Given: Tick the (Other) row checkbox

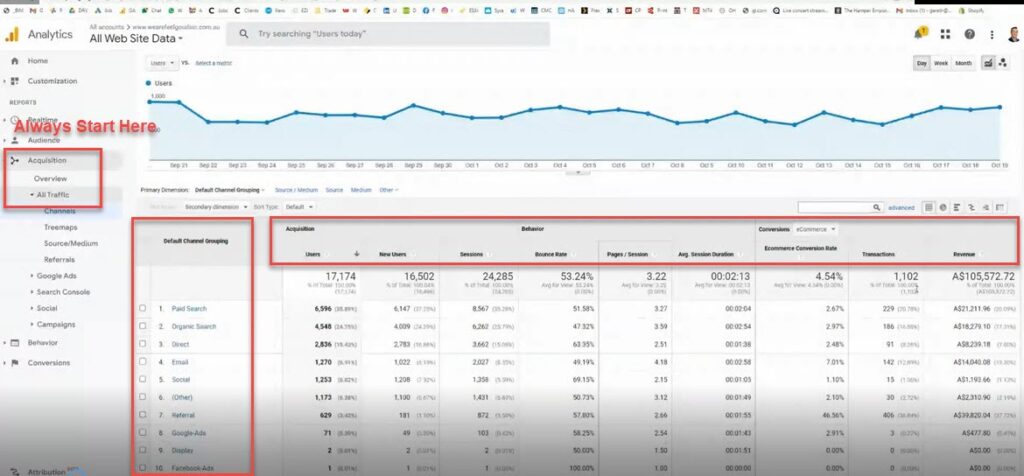Looking at the screenshot, I should tap(142, 397).
